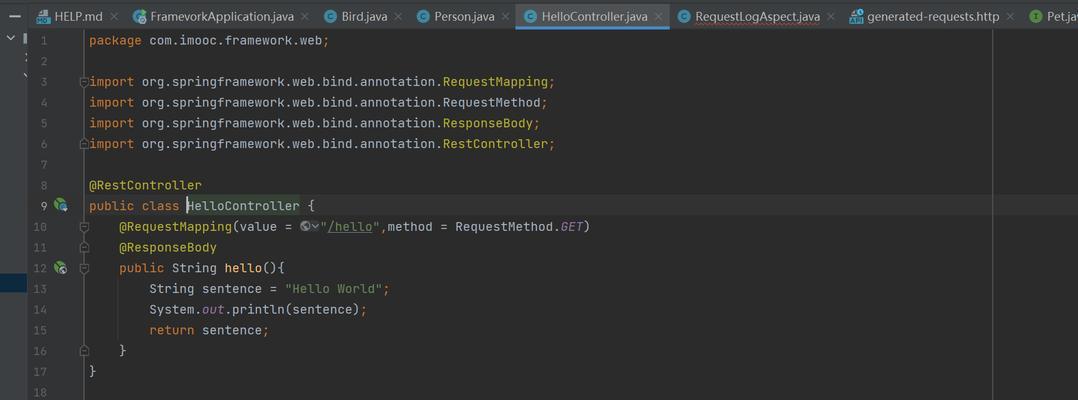Click the RequestMapping import on line 3
Screen dimensions: 1078x400
495,82
